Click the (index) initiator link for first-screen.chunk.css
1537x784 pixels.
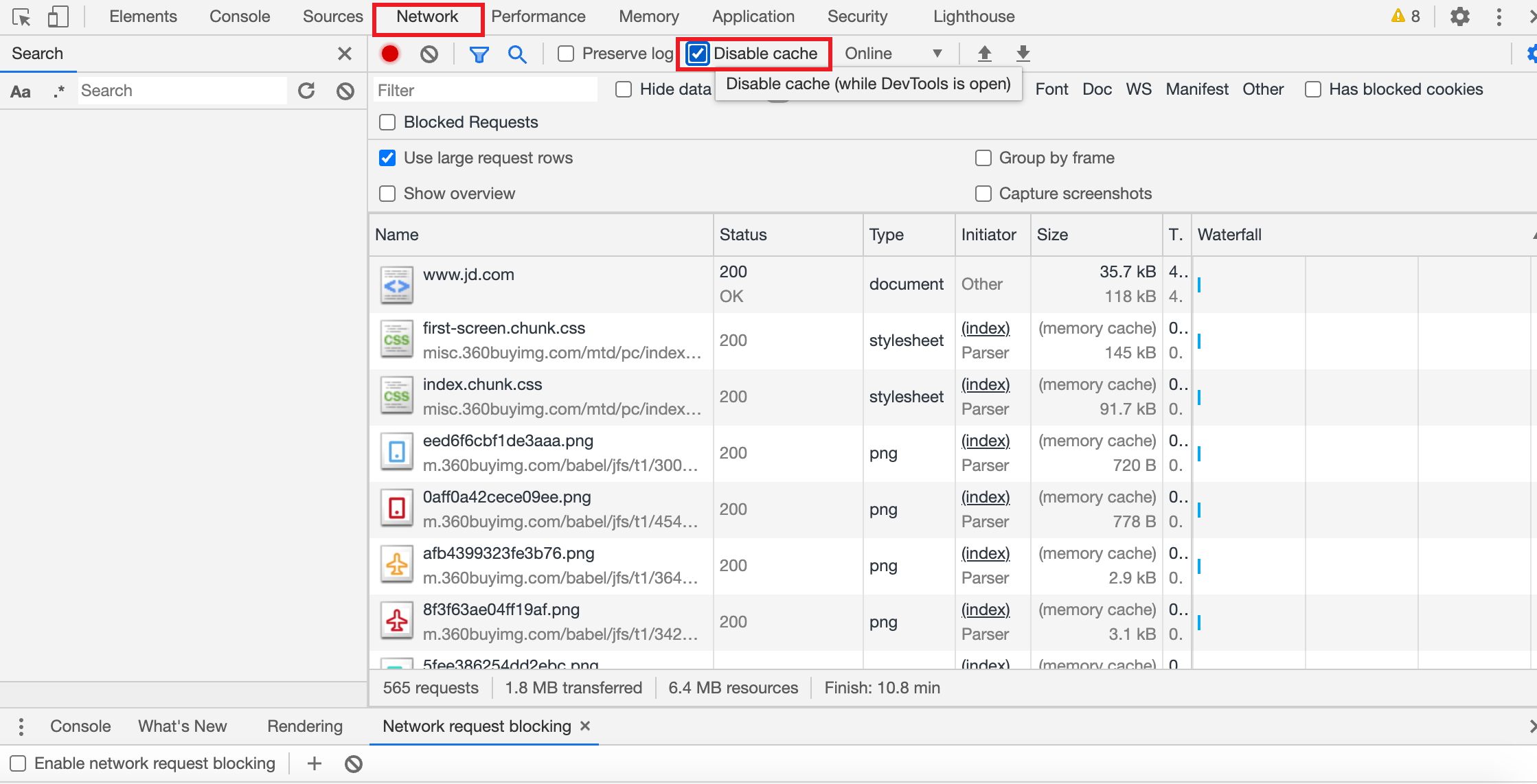coord(985,328)
